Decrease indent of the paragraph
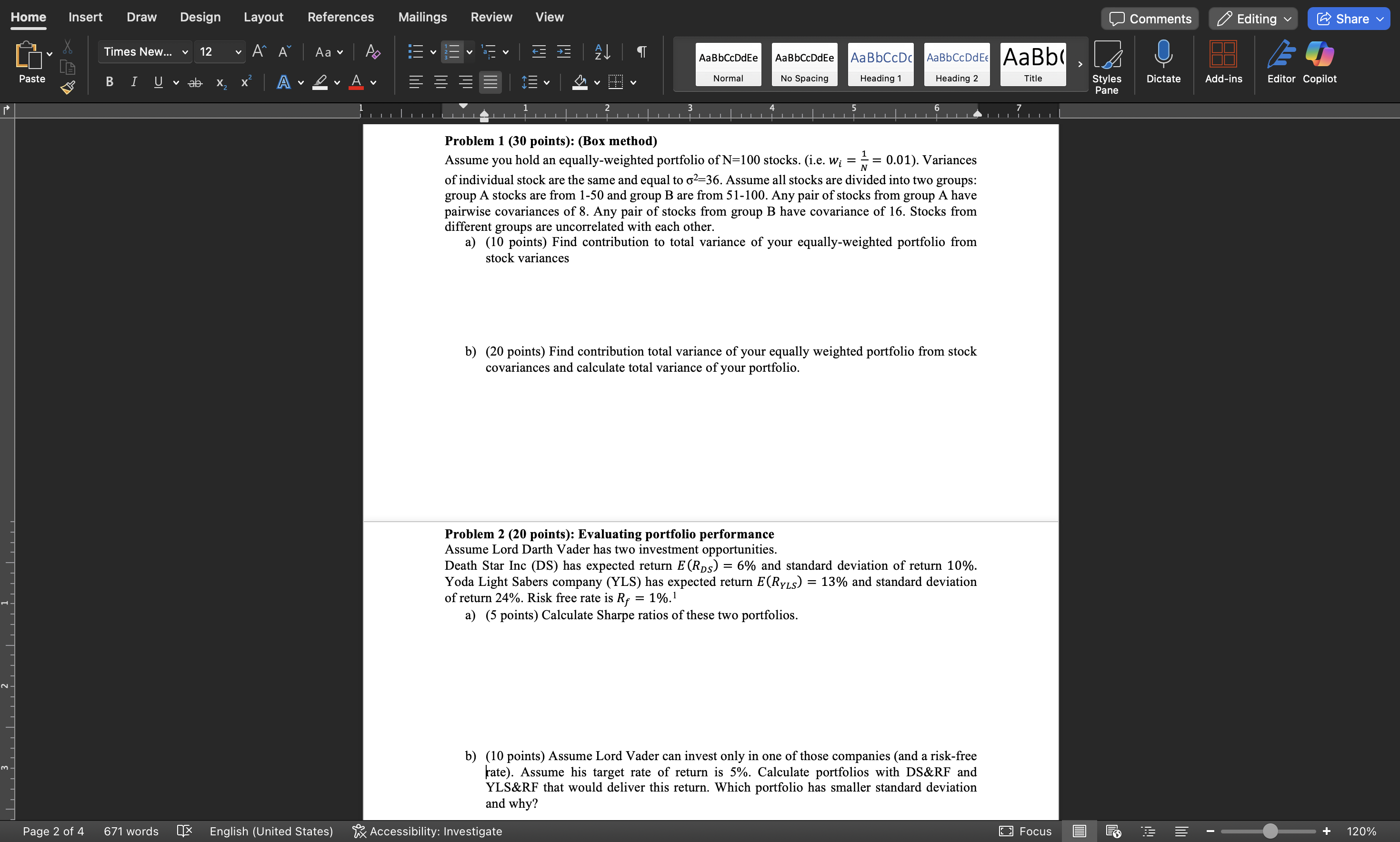Viewport: 1400px width, 842px height. point(539,51)
